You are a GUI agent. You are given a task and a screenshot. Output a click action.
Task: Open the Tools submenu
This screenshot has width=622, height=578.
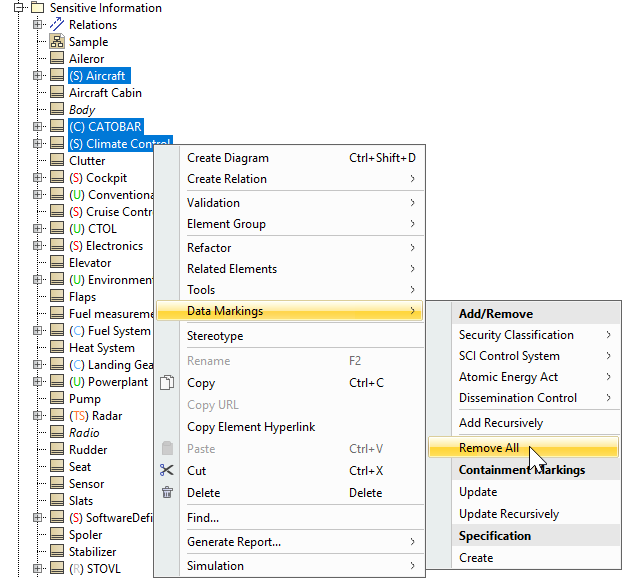(290, 290)
